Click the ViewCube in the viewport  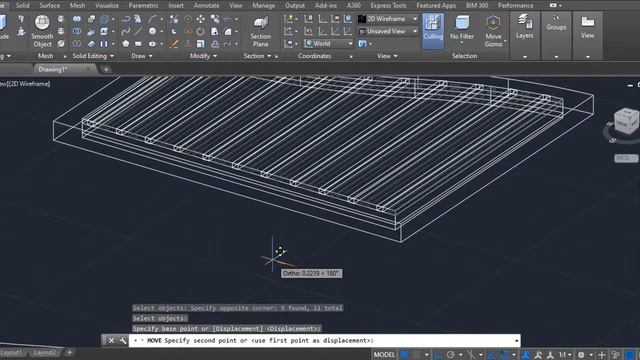coord(626,121)
